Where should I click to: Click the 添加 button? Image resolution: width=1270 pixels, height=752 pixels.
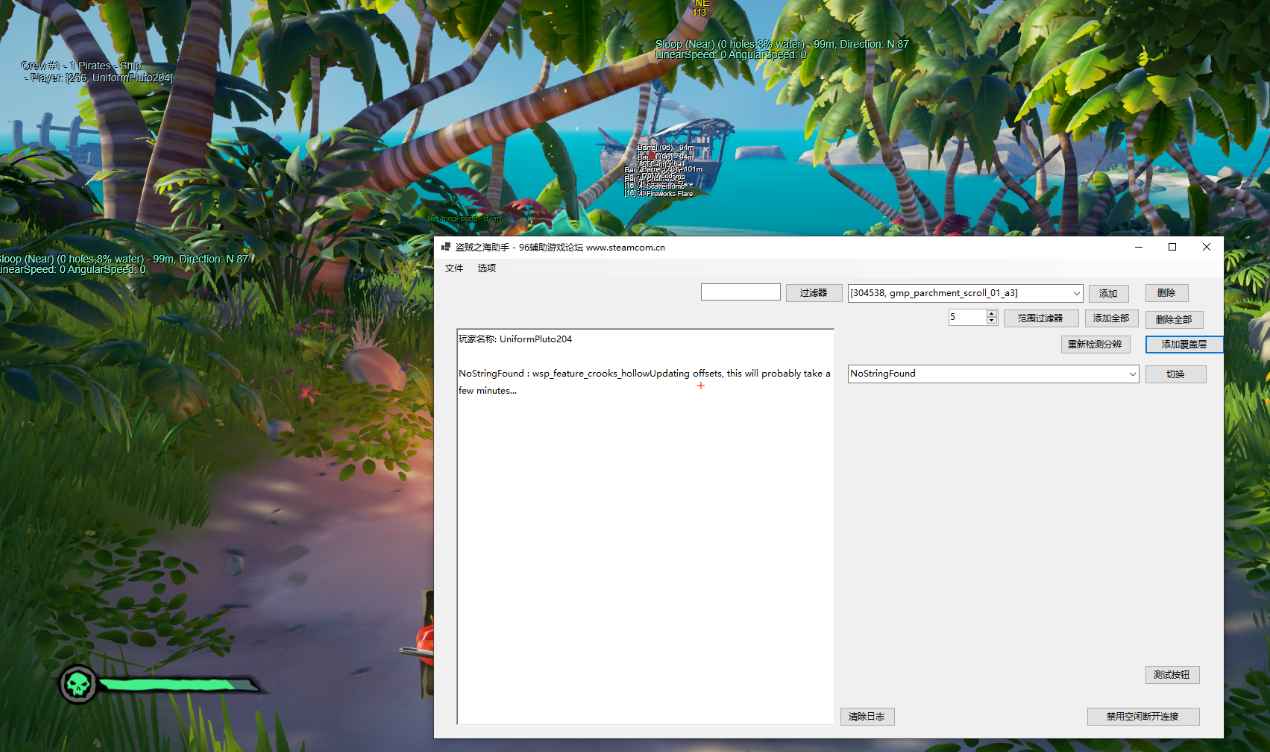(1108, 293)
